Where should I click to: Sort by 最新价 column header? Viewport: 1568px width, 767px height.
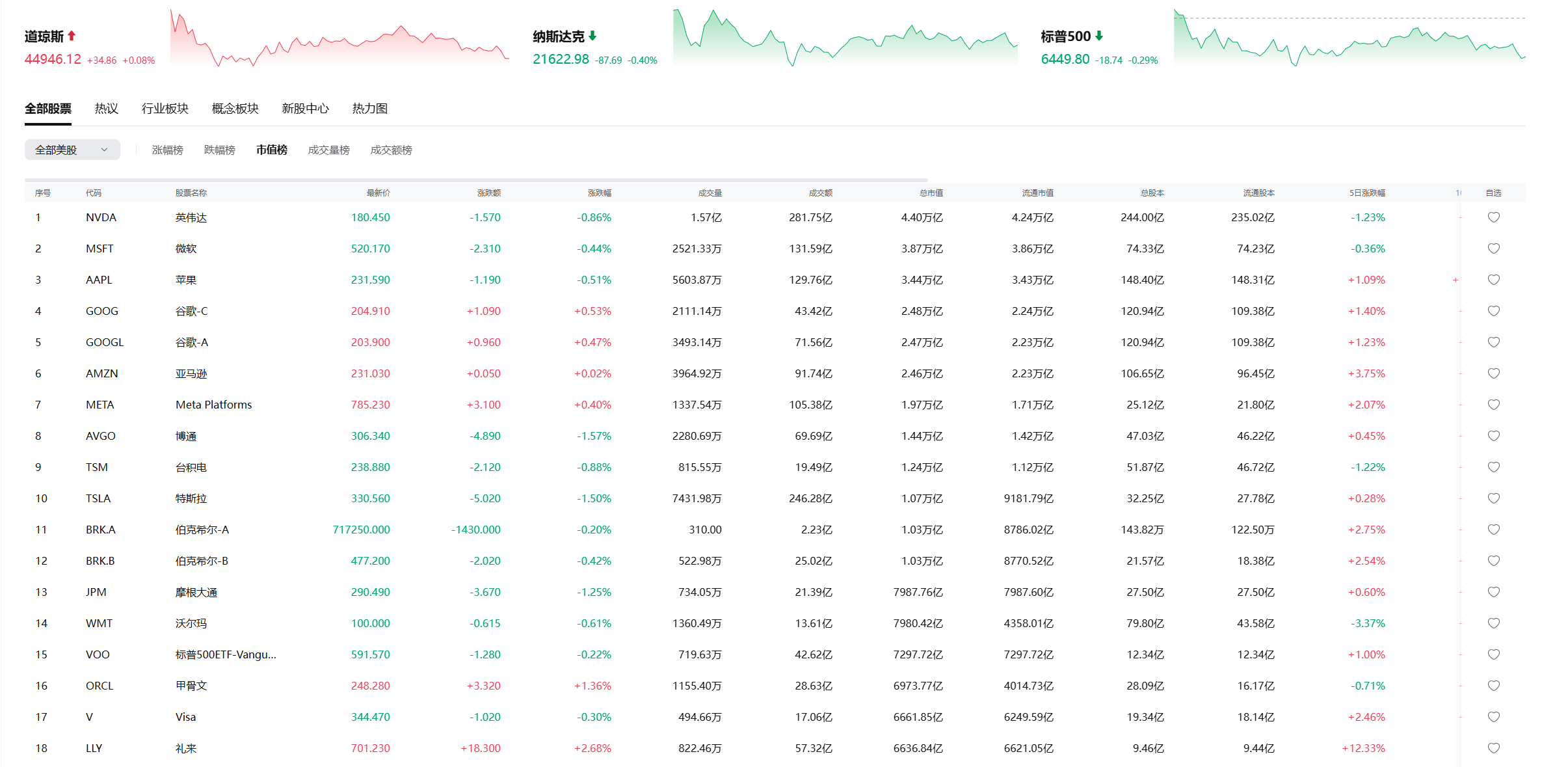point(379,193)
